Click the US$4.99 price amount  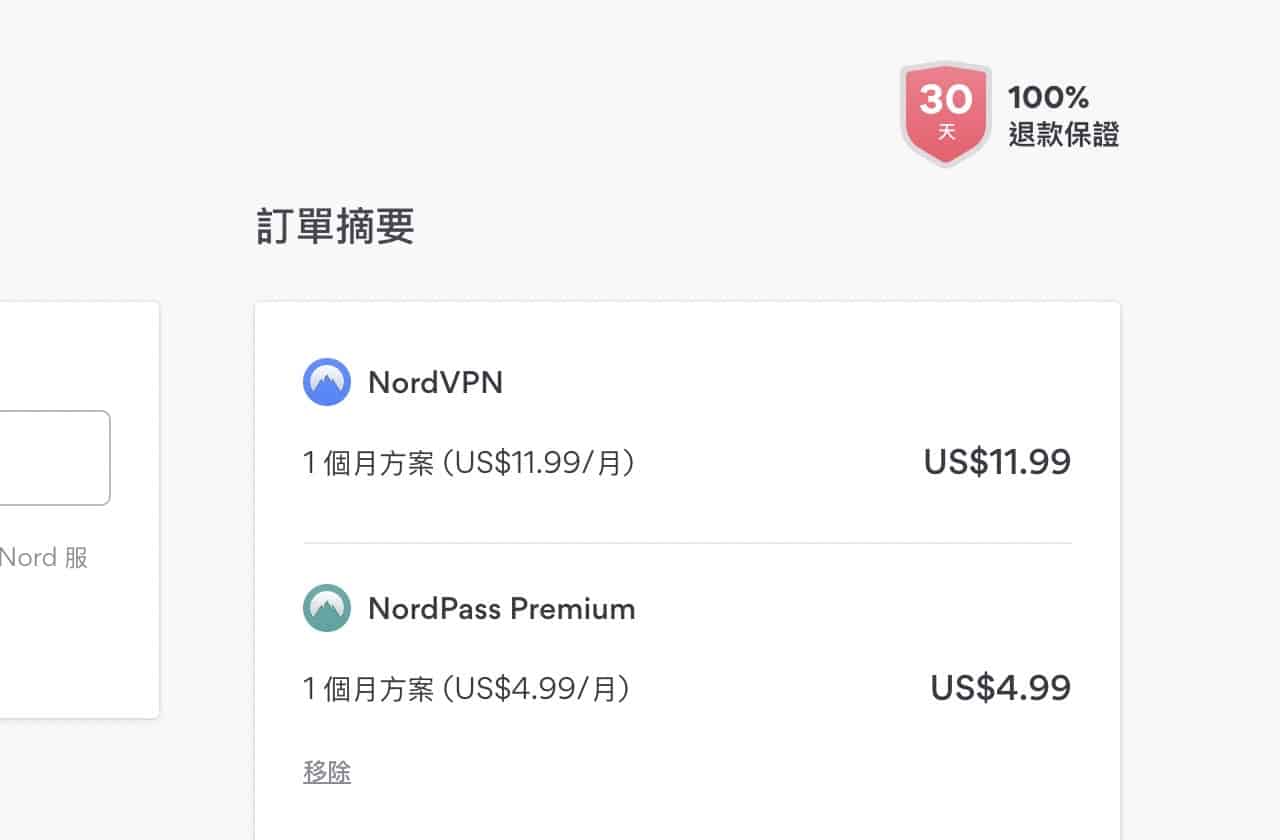tap(1001, 688)
